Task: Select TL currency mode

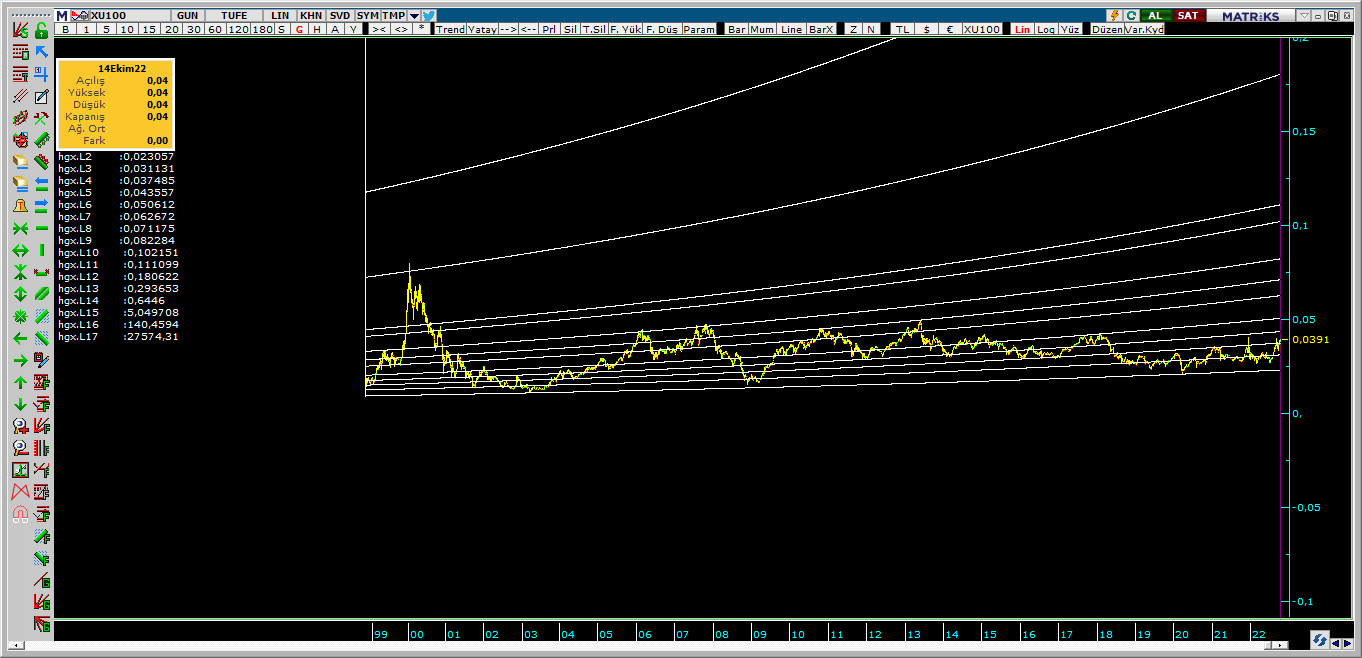Action: pyautogui.click(x=902, y=29)
